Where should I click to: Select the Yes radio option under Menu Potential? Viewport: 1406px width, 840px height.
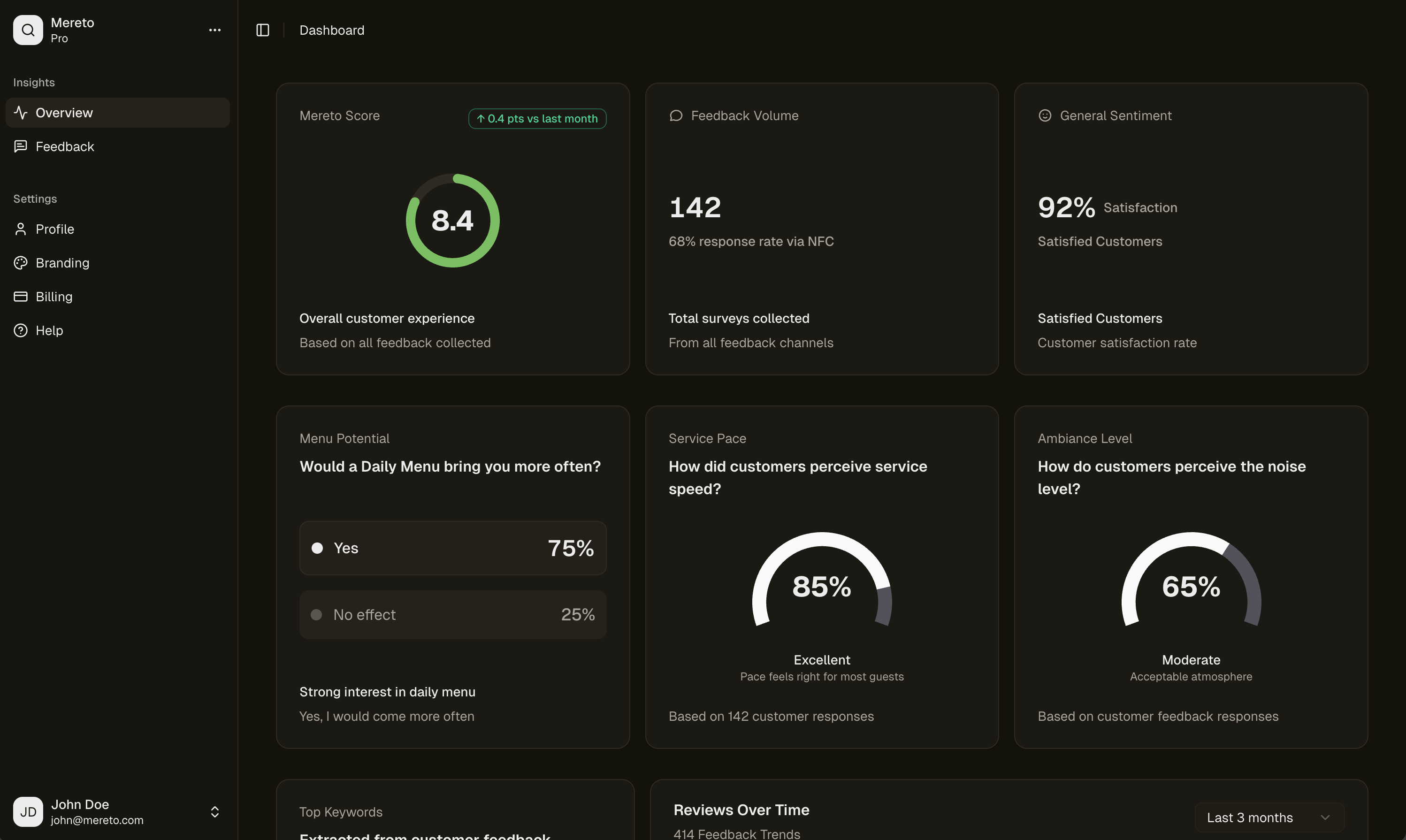(x=318, y=547)
